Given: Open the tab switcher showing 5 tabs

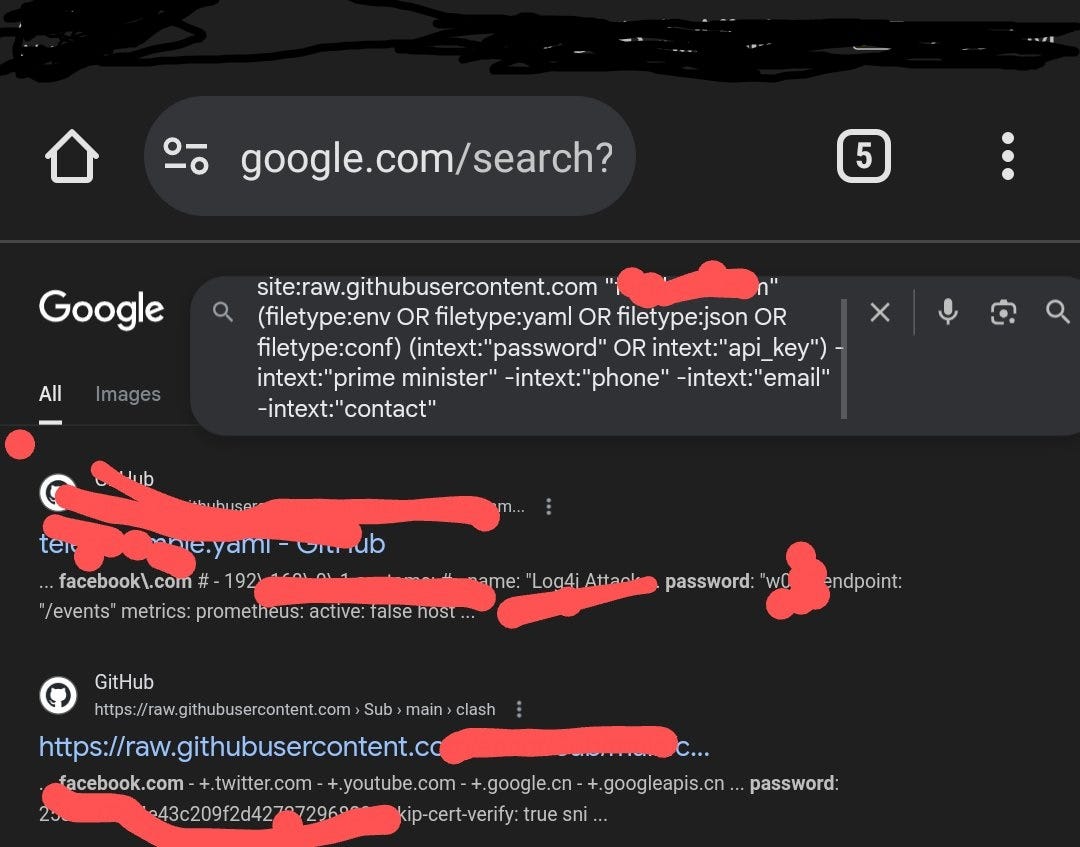Looking at the screenshot, I should (x=863, y=156).
